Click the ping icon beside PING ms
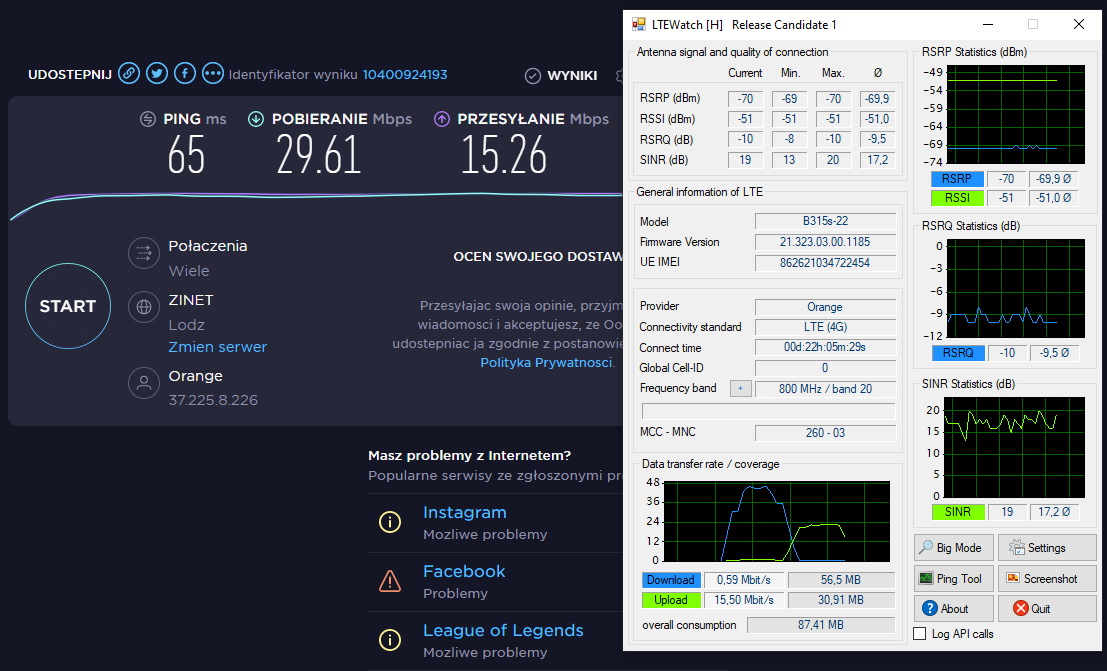1107x671 pixels. point(148,119)
